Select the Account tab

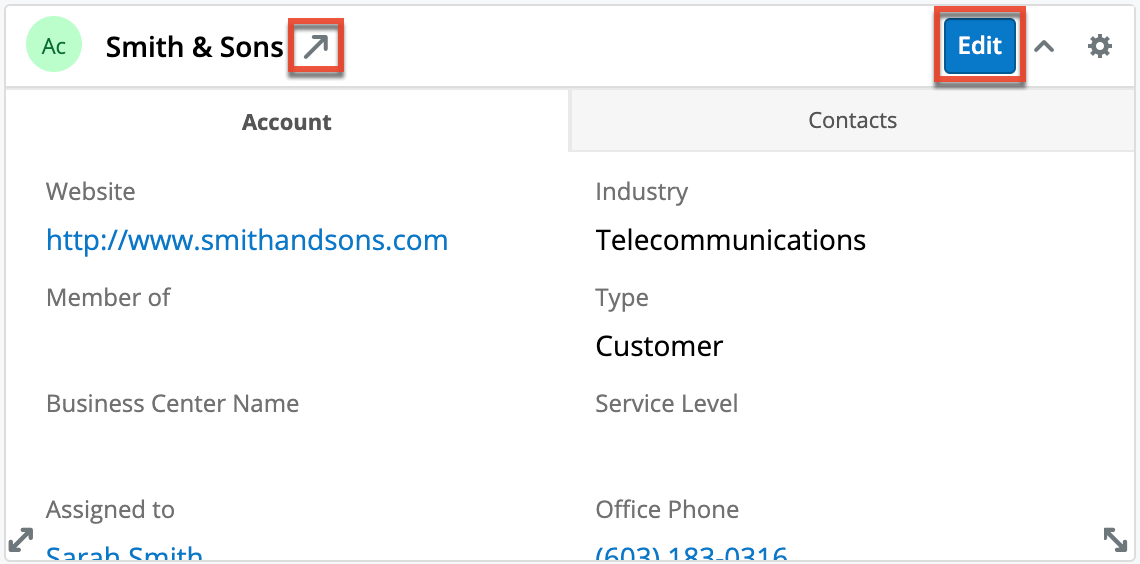[287, 122]
